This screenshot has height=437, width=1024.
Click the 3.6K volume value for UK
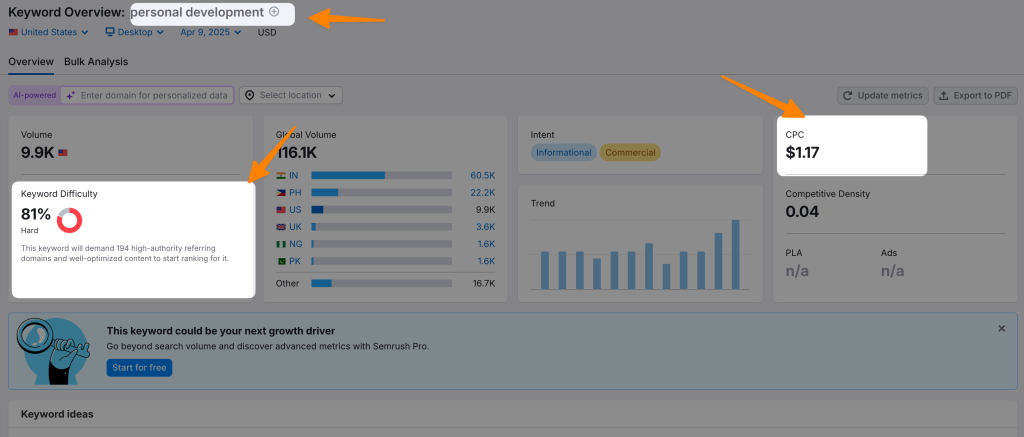(x=485, y=227)
